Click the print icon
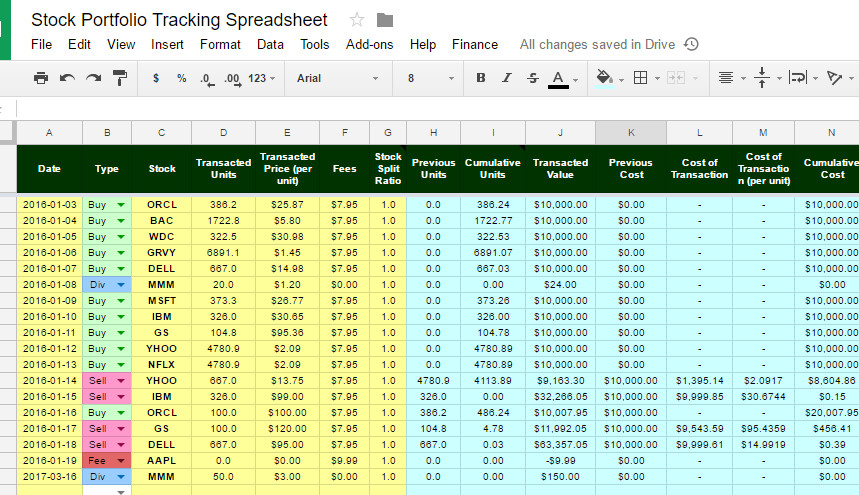This screenshot has height=495, width=859. pos(41,78)
